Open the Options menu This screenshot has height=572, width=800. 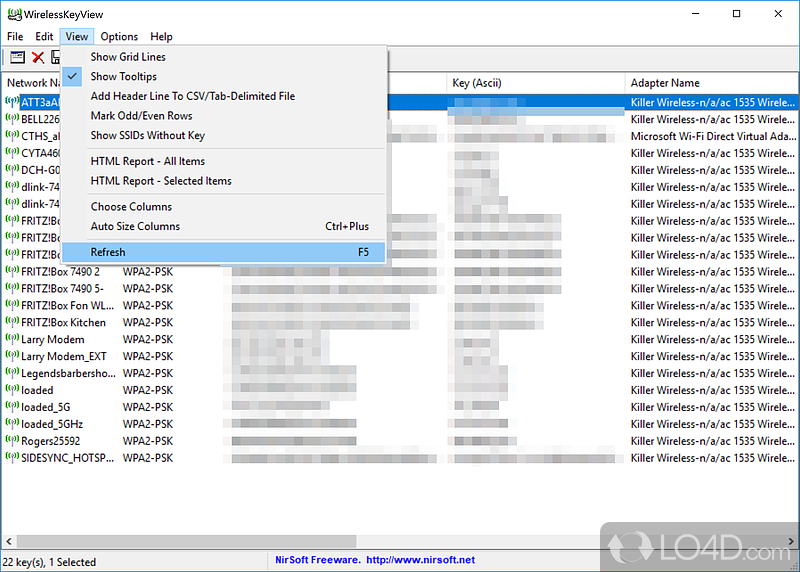pyautogui.click(x=119, y=37)
